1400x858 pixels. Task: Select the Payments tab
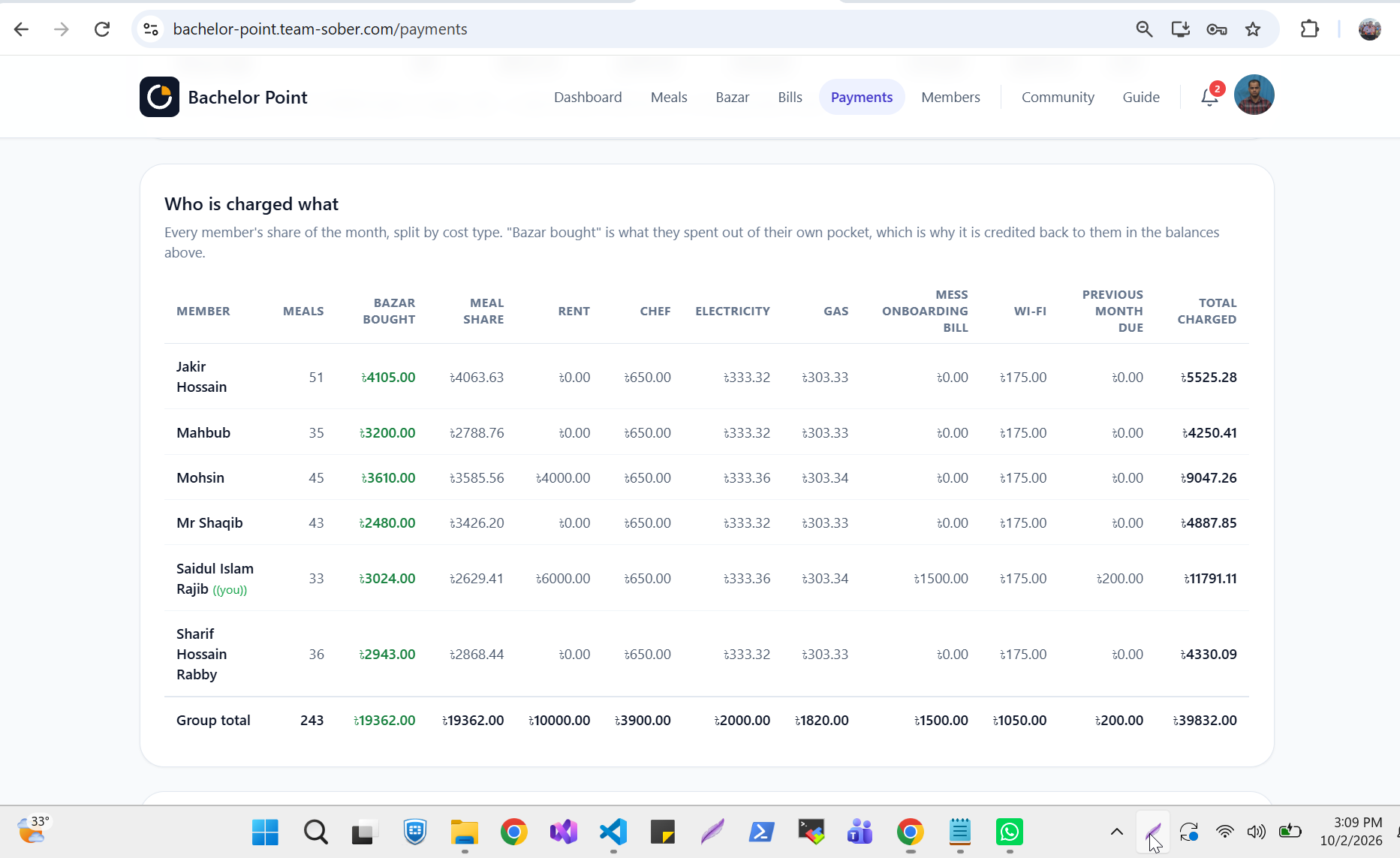(862, 97)
